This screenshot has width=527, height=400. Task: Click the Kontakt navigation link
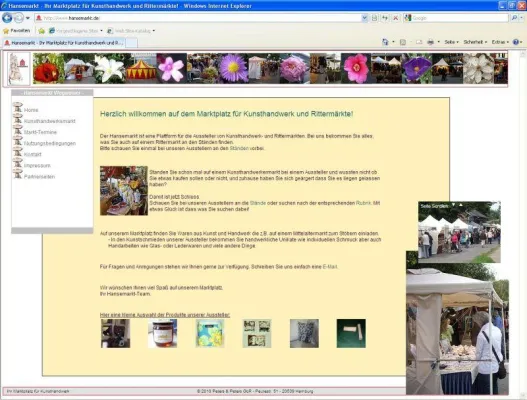click(33, 154)
